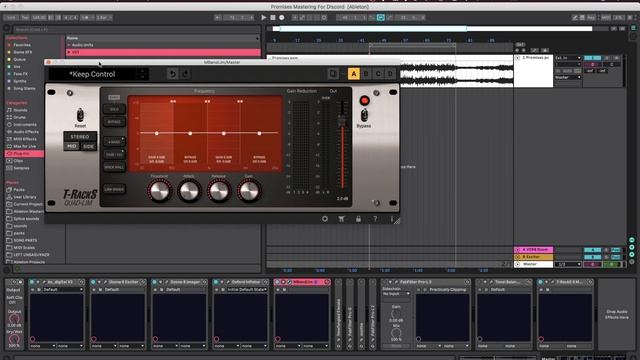
Task: Click the Release knob
Action: coord(219,191)
